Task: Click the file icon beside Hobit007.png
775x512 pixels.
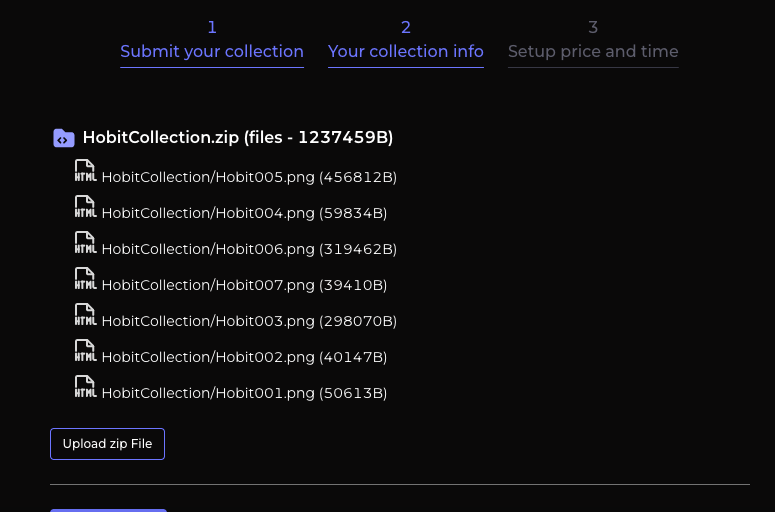Action: [85, 280]
